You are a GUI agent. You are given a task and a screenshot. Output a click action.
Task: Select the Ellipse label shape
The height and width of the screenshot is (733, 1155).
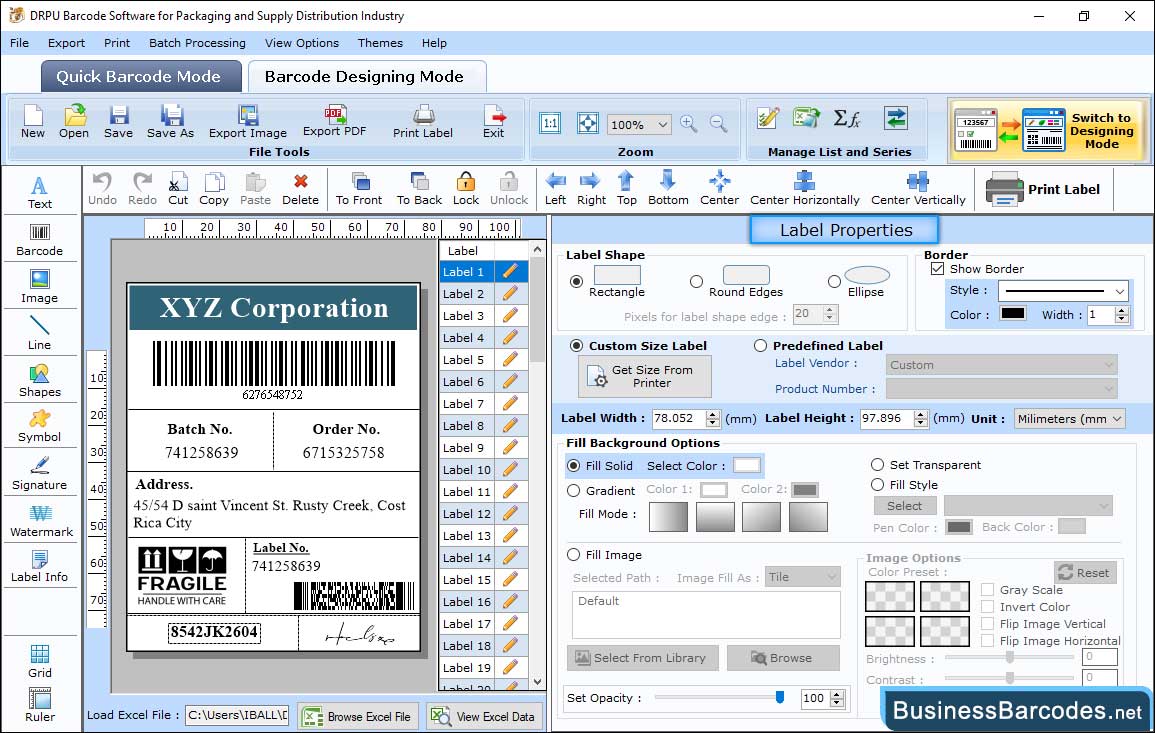click(834, 281)
